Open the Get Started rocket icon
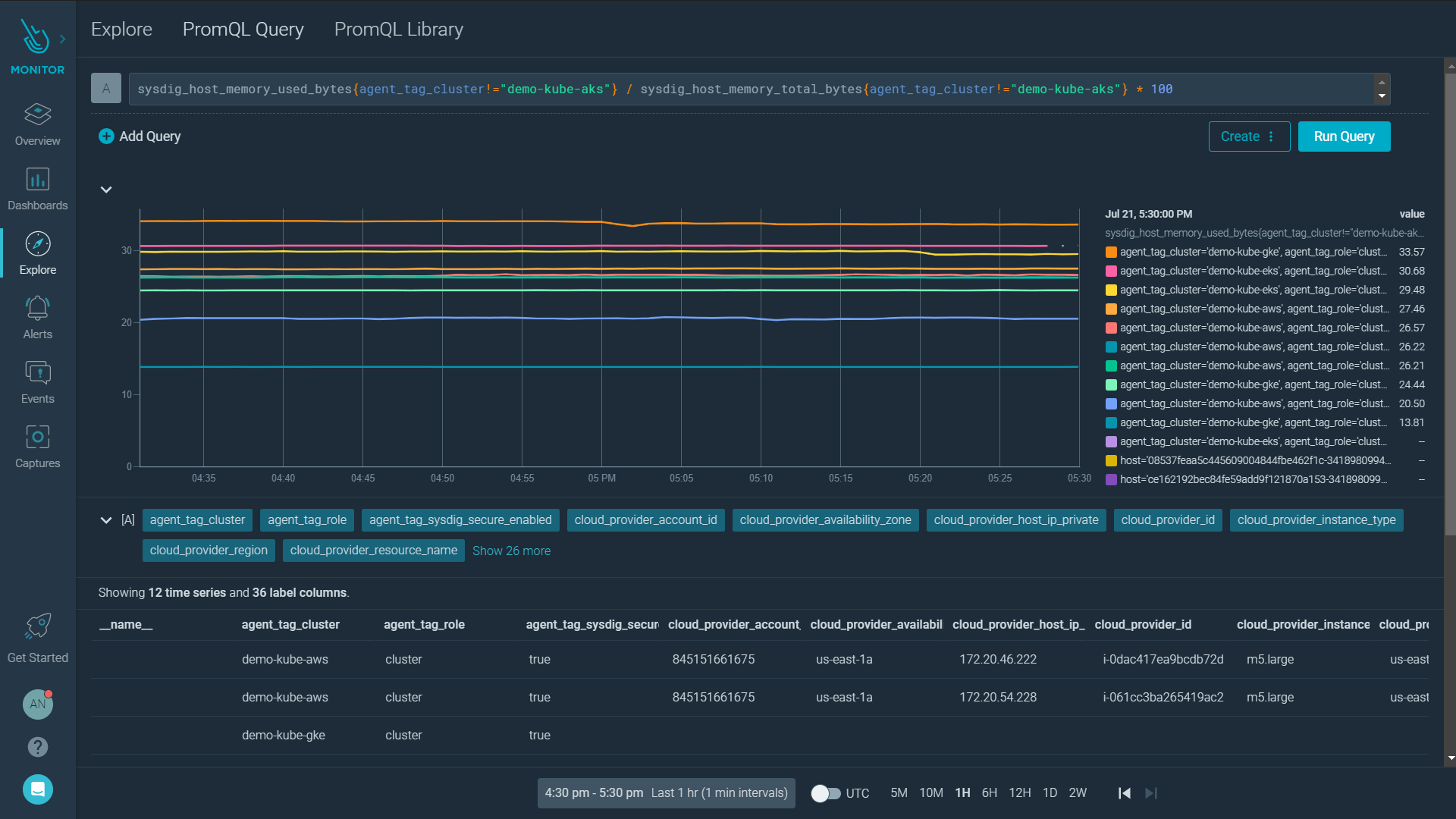The width and height of the screenshot is (1456, 819). [37, 626]
